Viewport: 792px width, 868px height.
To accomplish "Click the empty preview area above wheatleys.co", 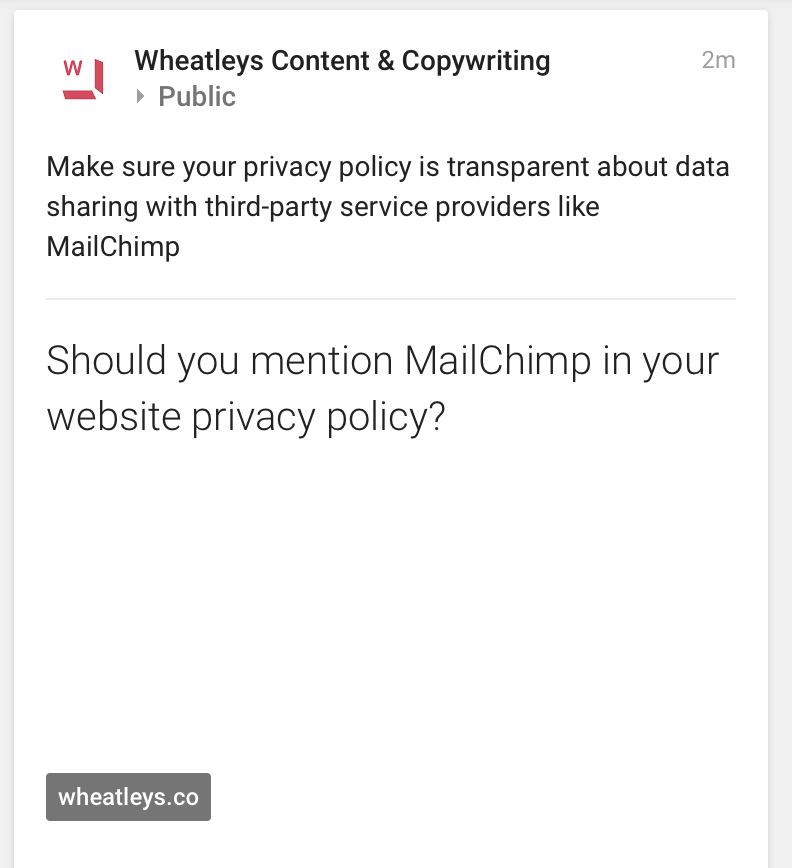I will coord(391,603).
